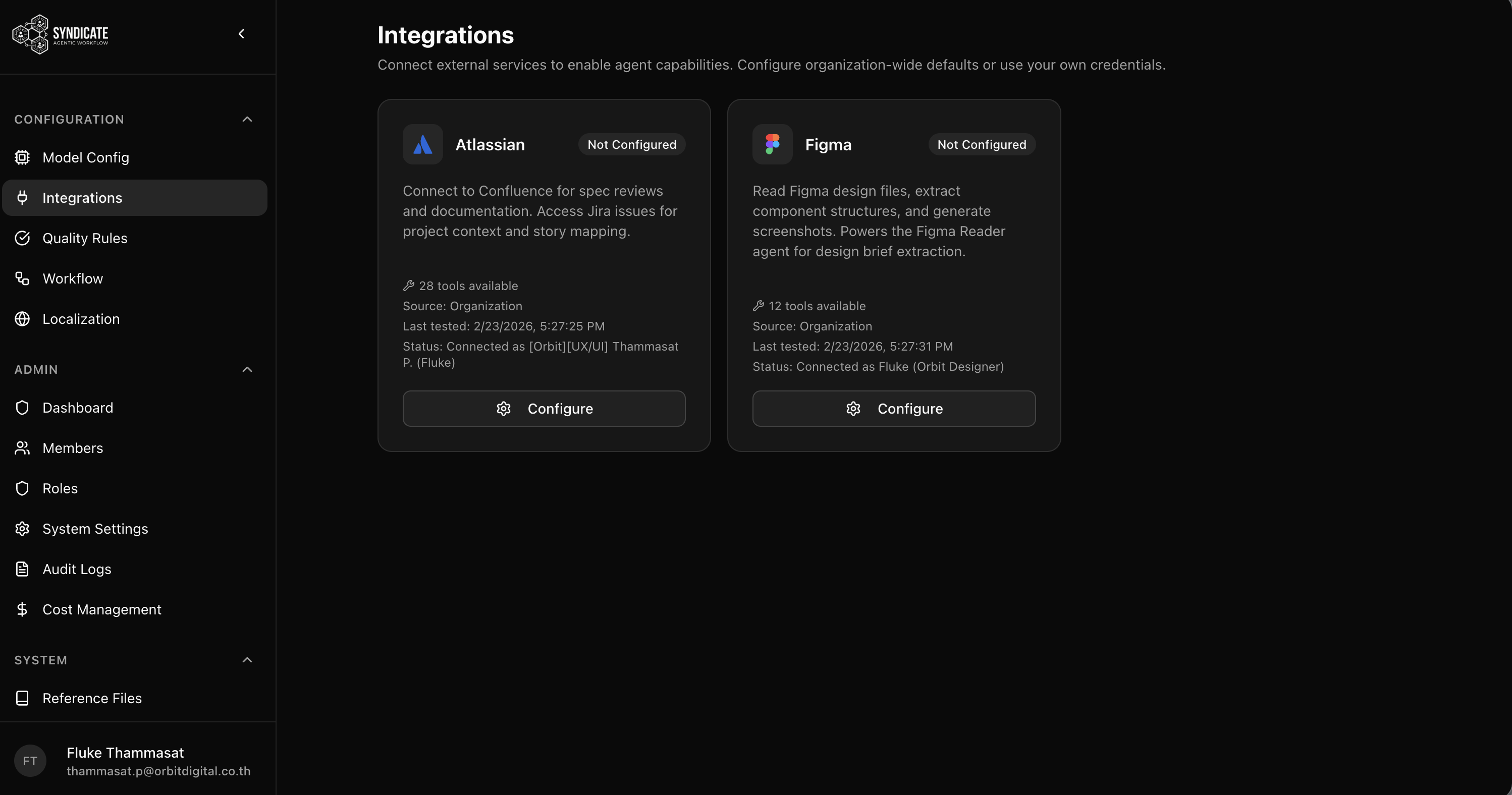Collapse the Configuration section

click(x=247, y=119)
